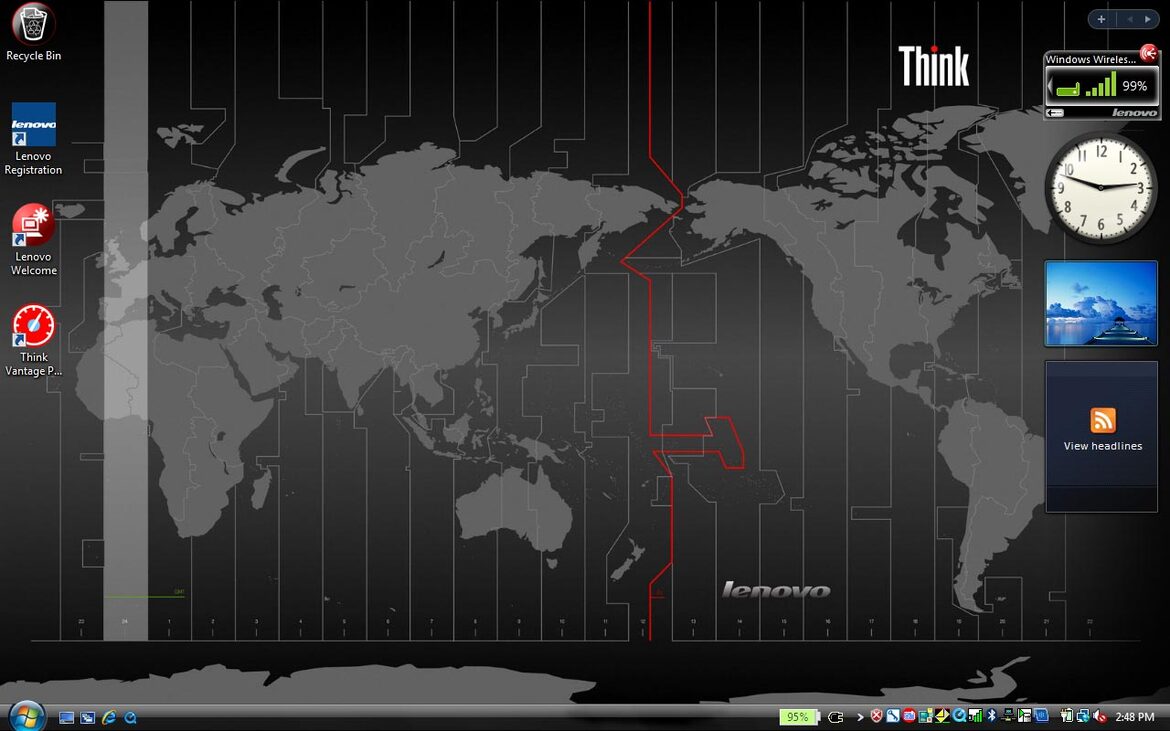Go to previous sidebar gadgets page arrow
Screen dimensions: 1170x731
click(1130, 19)
